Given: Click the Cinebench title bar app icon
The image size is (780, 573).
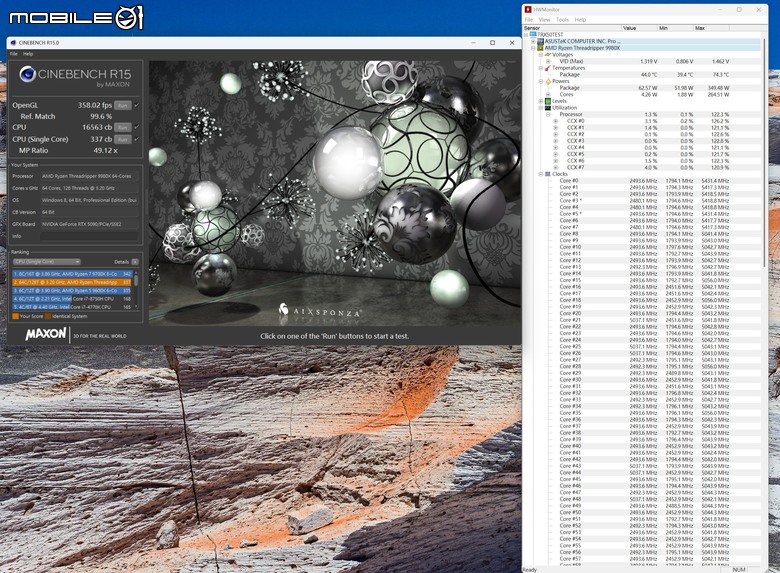Looking at the screenshot, I should click(x=13, y=43).
